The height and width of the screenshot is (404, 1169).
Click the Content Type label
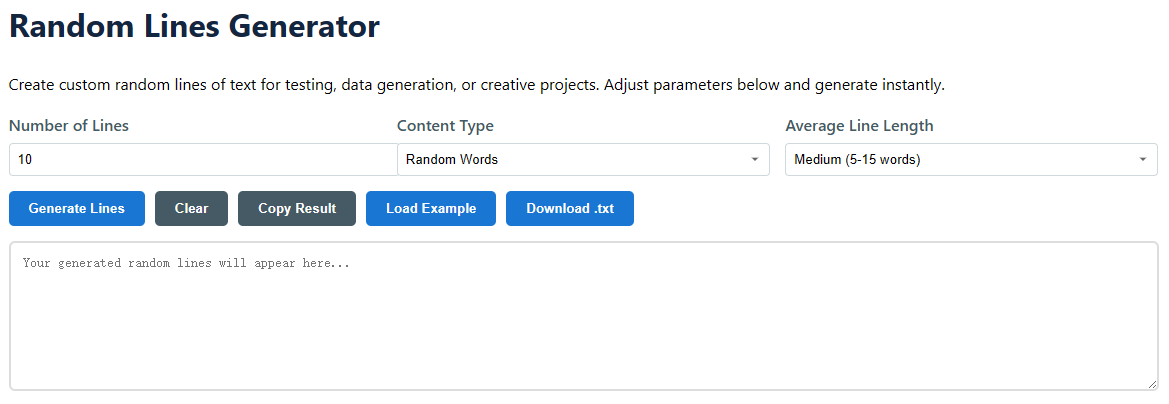[x=445, y=126]
